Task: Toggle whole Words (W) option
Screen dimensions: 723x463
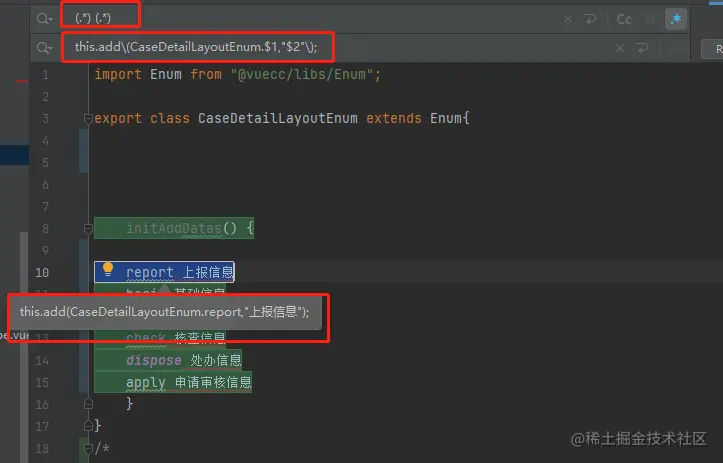Action: [x=650, y=19]
